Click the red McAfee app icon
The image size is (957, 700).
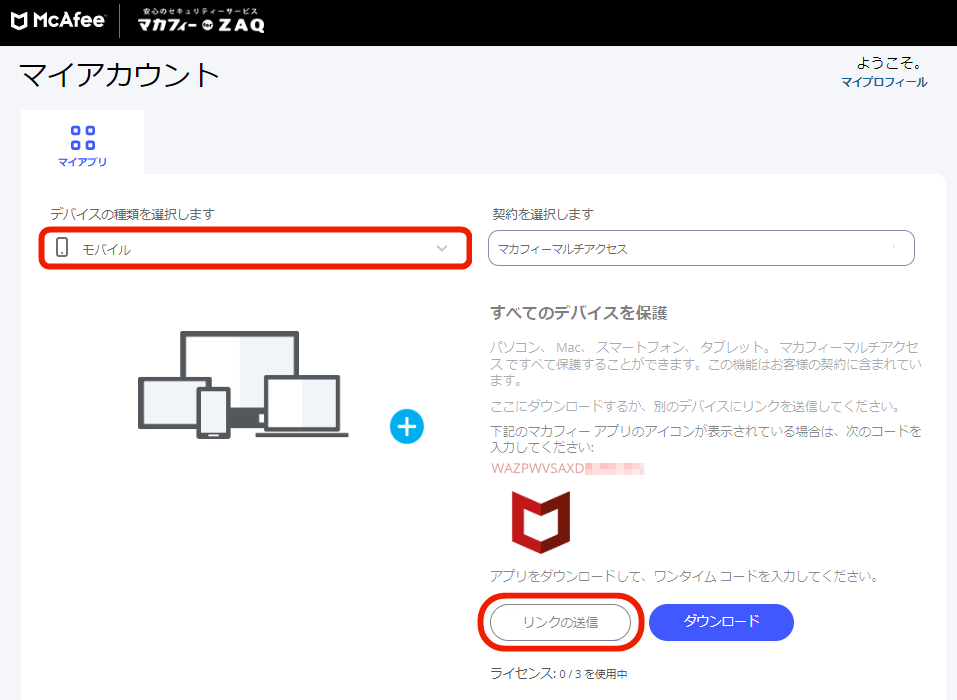click(x=541, y=522)
